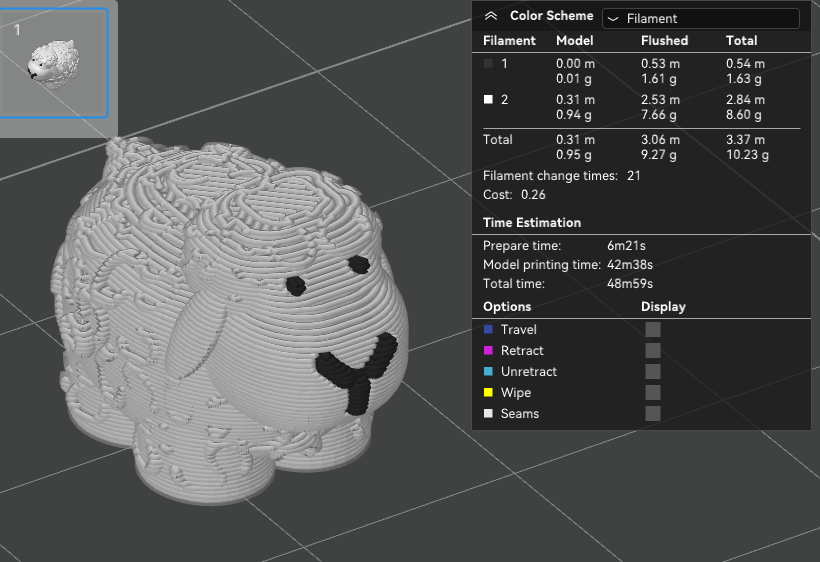Click the Display heading
Screen dimensions: 820x562
(663, 306)
